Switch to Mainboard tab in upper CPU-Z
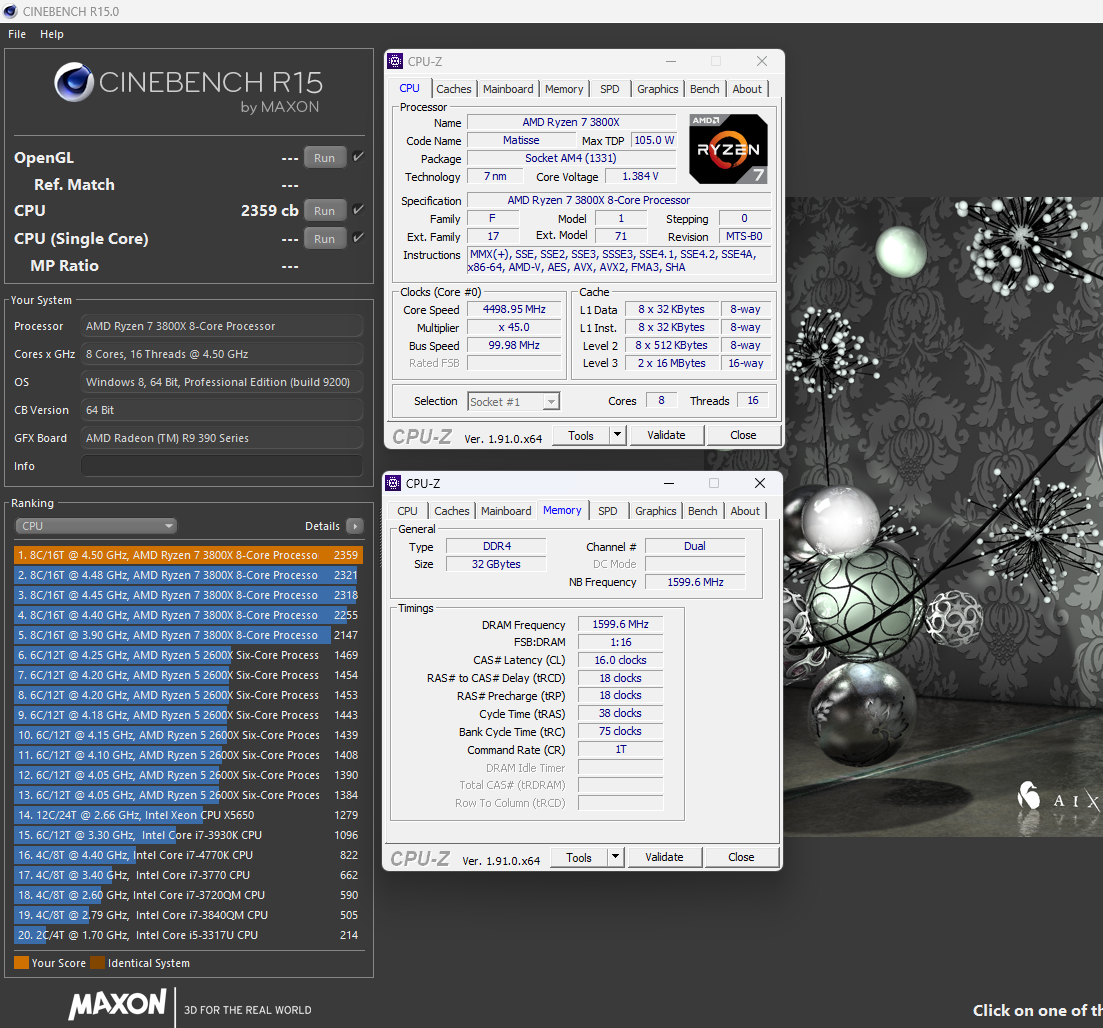The height and width of the screenshot is (1028, 1103). click(508, 89)
